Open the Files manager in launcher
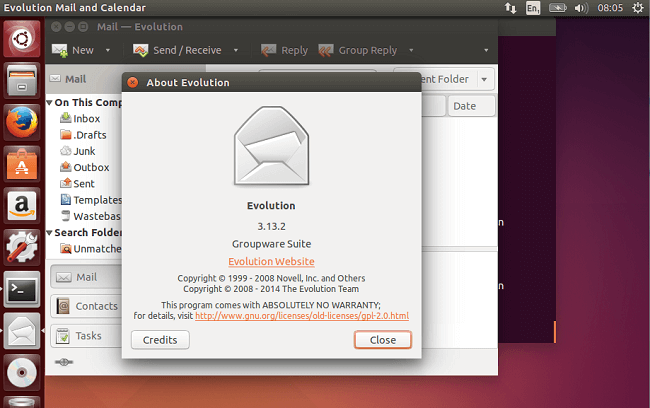 (x=22, y=80)
